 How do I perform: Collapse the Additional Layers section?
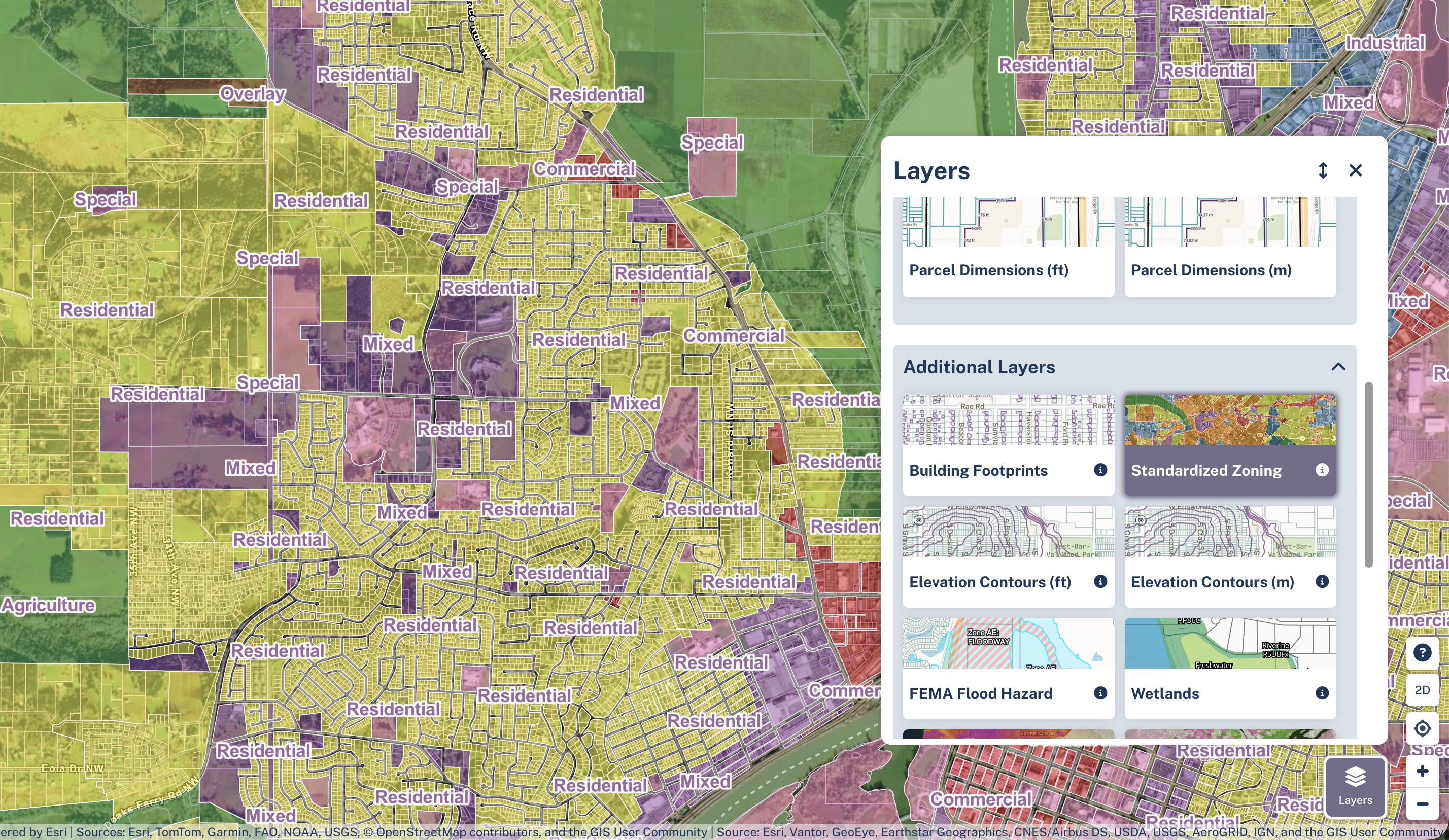tap(1338, 367)
